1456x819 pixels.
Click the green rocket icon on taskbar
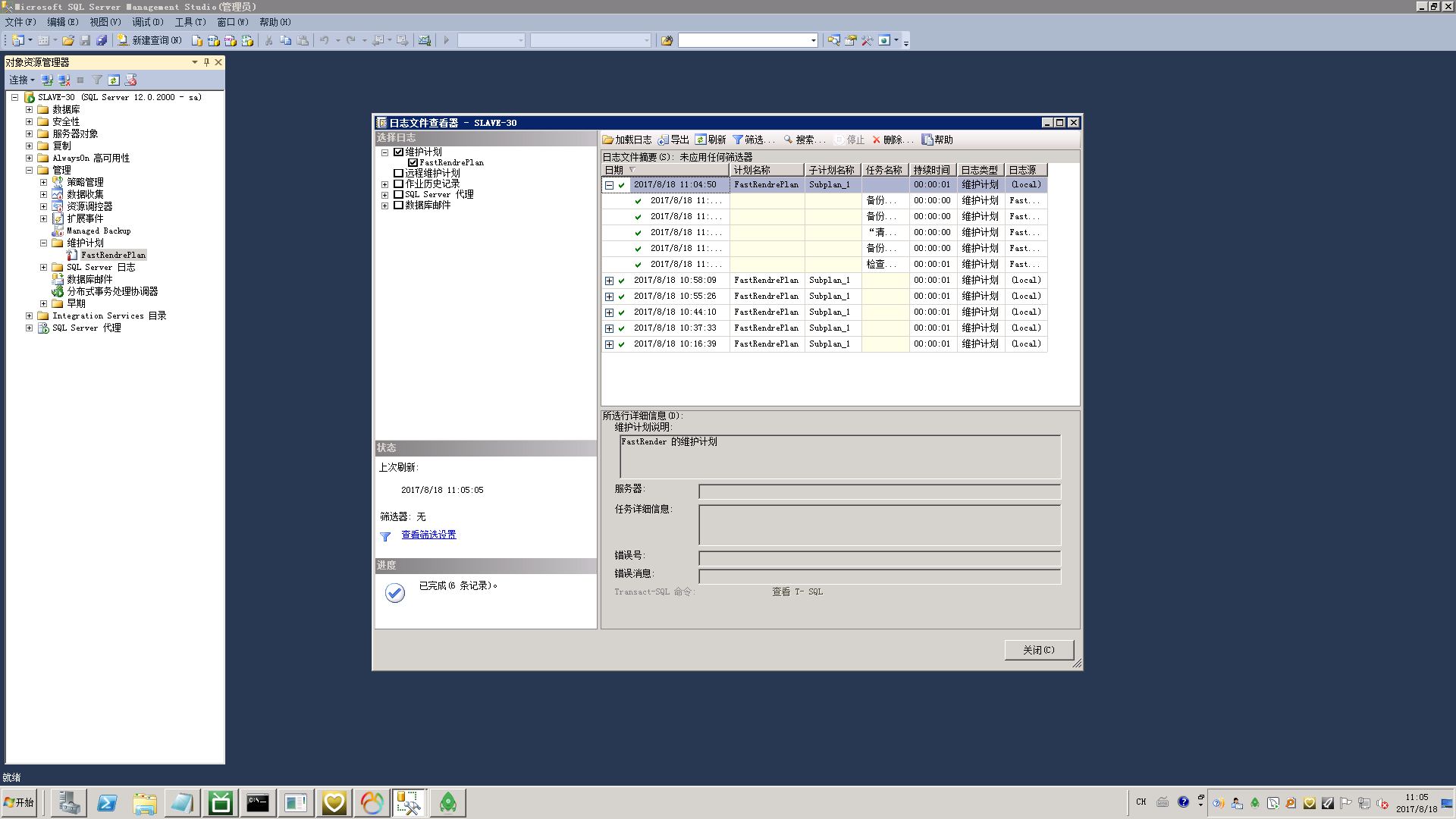[448, 802]
